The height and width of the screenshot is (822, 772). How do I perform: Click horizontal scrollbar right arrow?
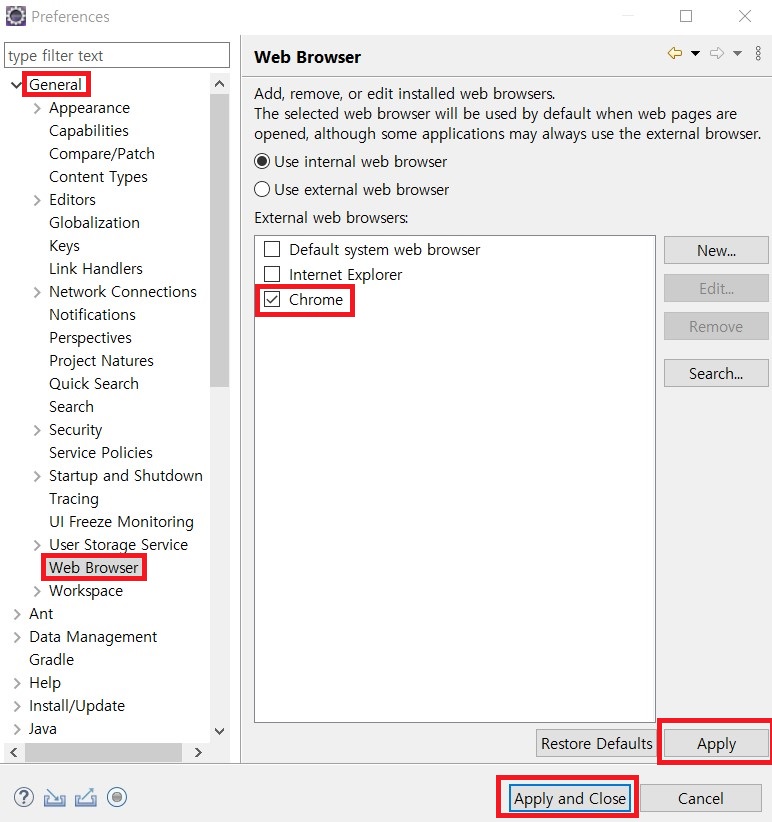[x=198, y=752]
